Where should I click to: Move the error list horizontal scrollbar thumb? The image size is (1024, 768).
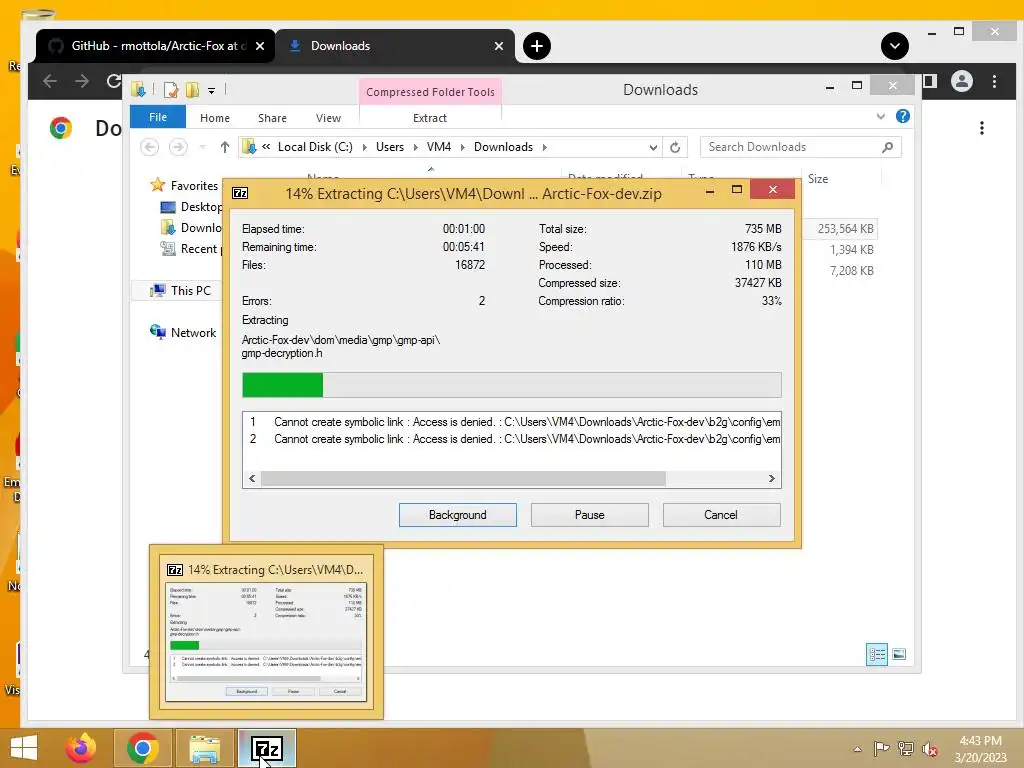463,478
